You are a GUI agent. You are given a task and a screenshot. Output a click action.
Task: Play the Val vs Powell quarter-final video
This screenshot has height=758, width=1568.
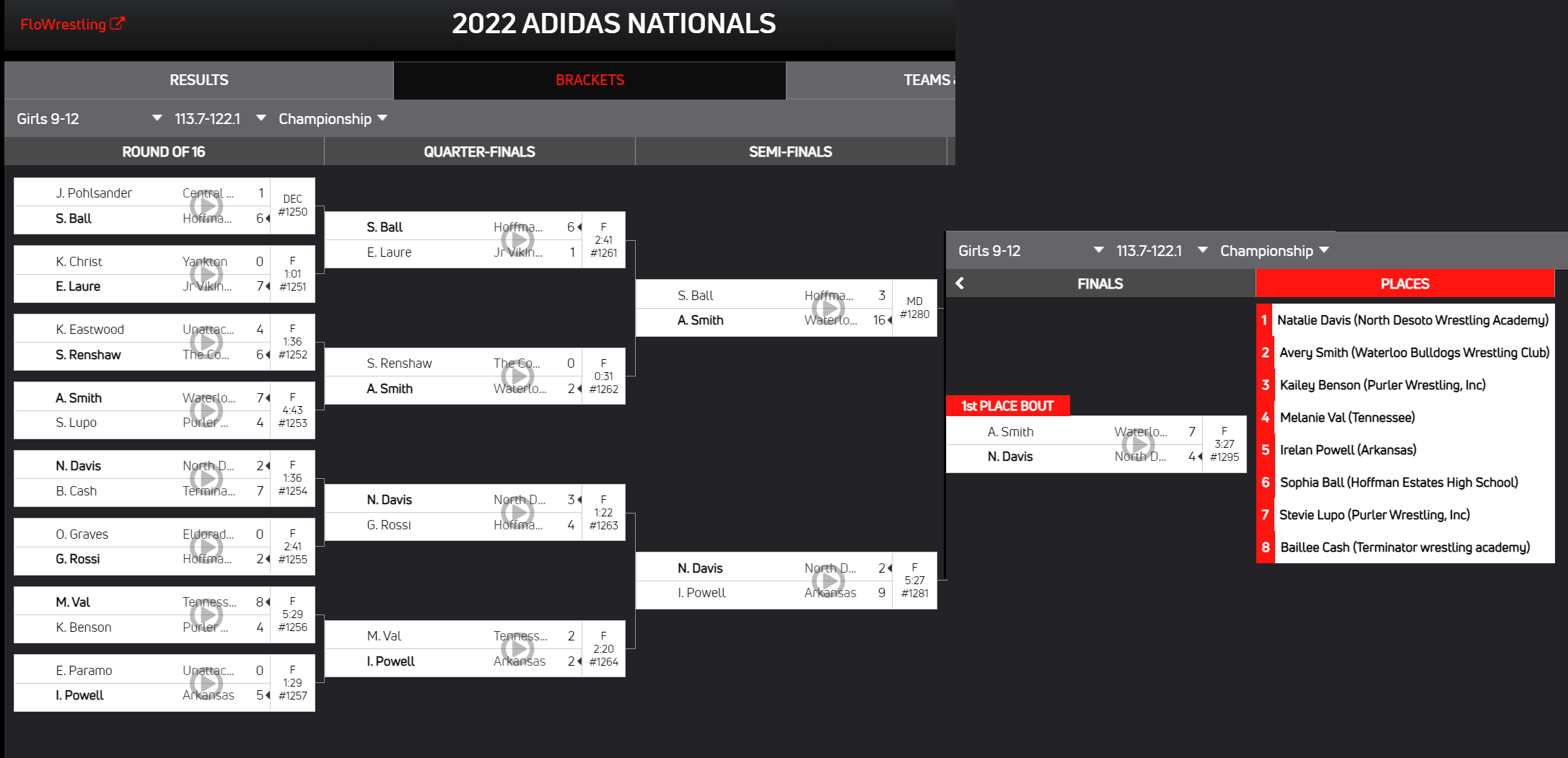517,649
